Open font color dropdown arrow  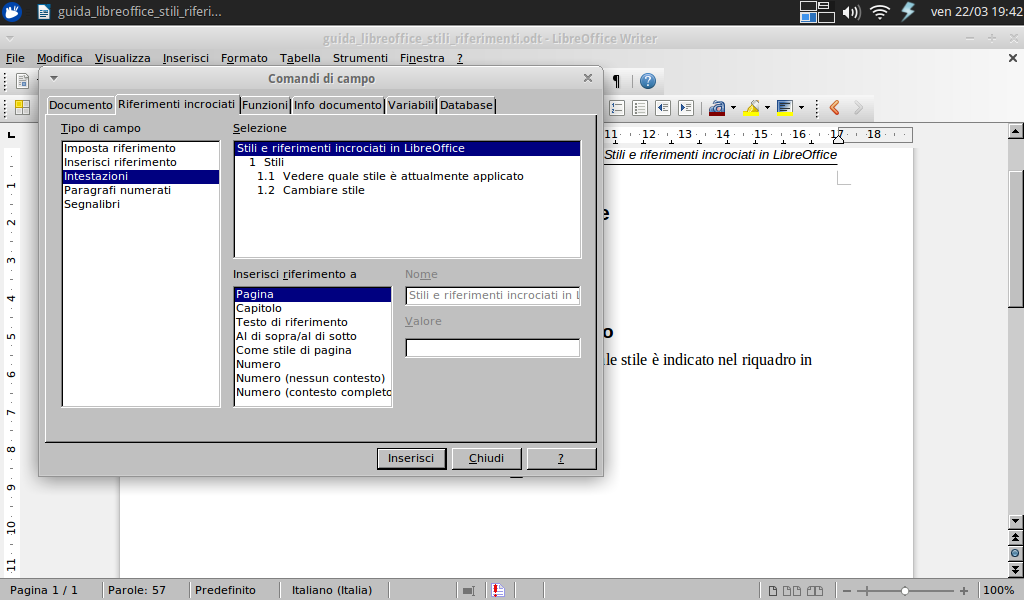[x=733, y=108]
